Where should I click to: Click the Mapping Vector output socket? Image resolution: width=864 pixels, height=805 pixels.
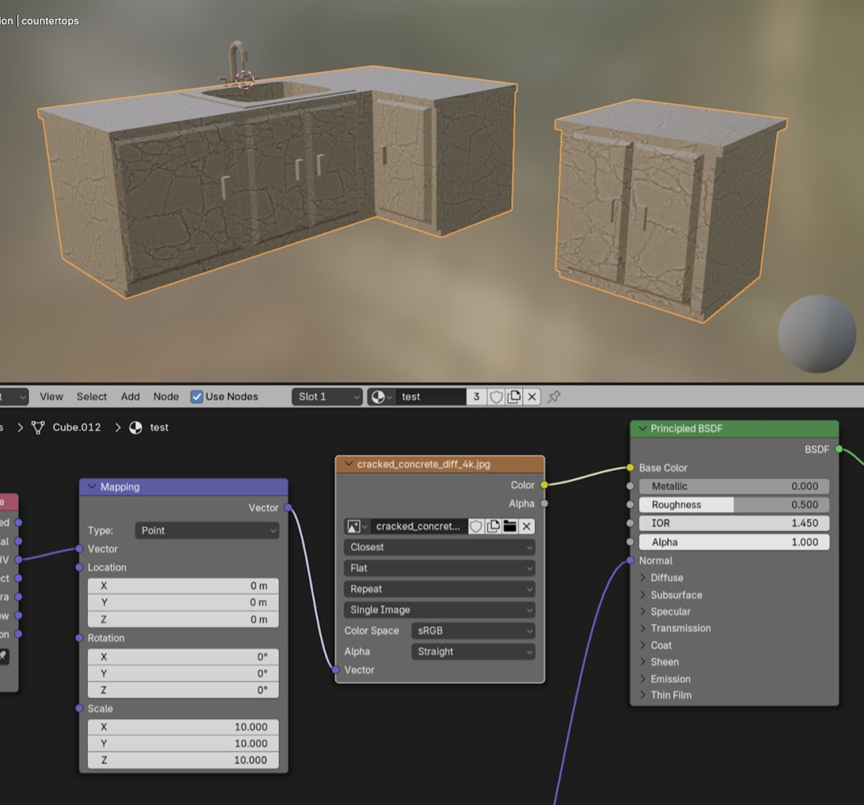click(x=288, y=507)
